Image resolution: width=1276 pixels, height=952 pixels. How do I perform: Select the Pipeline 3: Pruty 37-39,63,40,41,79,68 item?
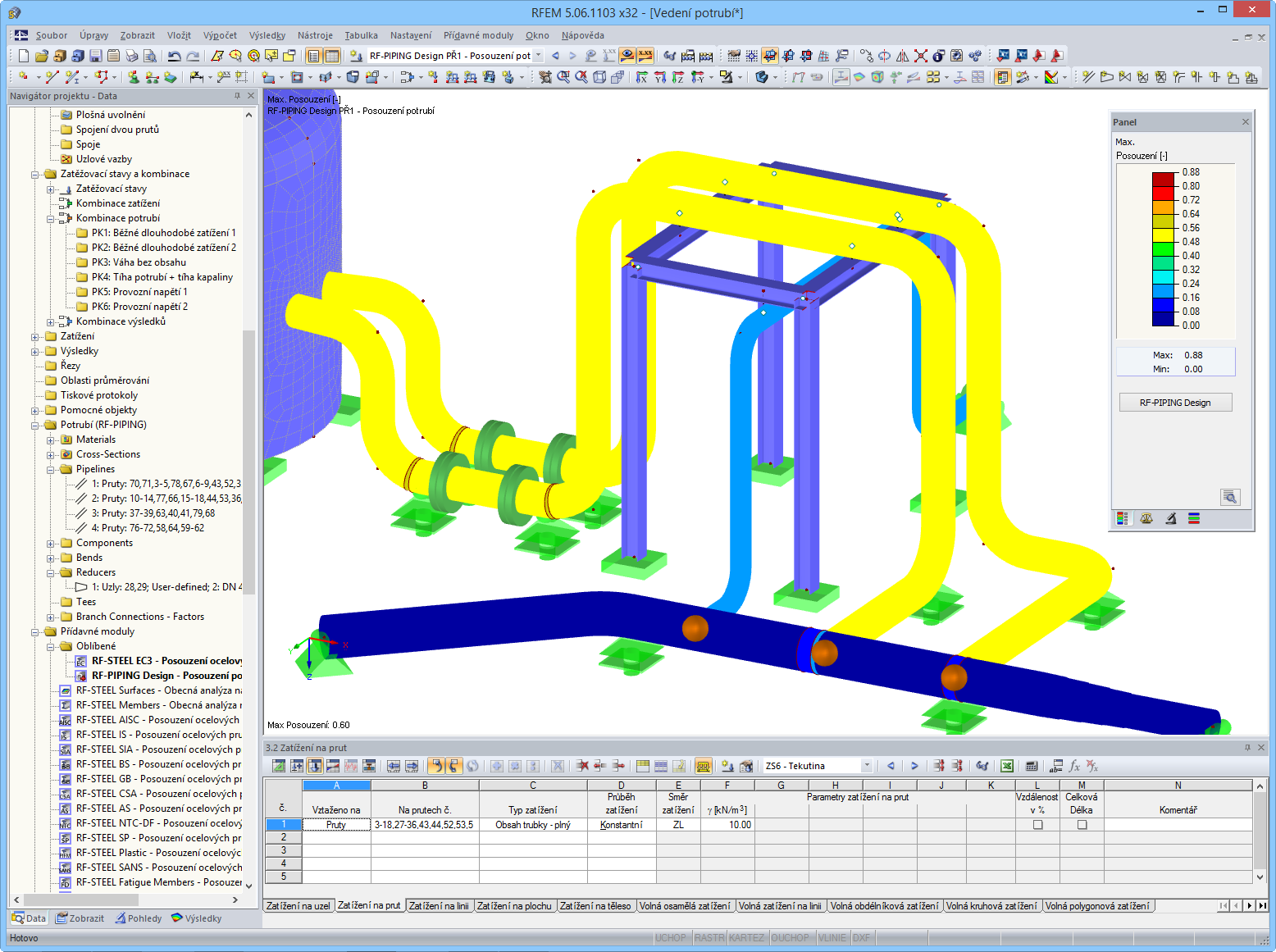point(152,512)
